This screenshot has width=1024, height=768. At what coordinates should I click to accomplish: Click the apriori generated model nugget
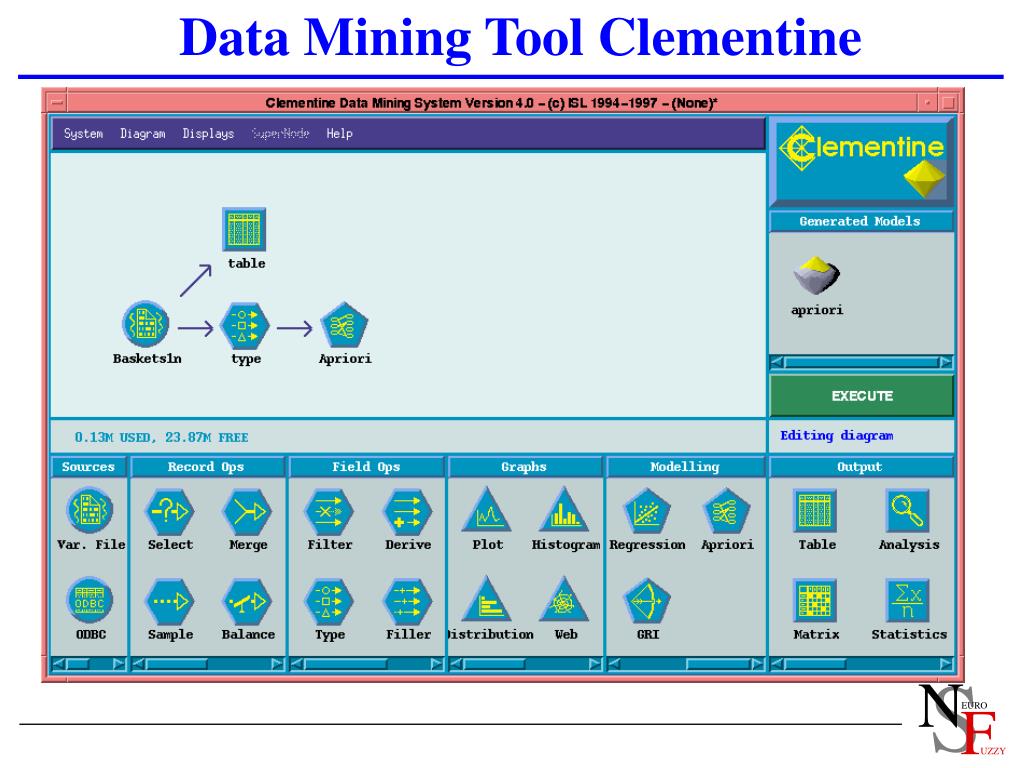tap(816, 276)
